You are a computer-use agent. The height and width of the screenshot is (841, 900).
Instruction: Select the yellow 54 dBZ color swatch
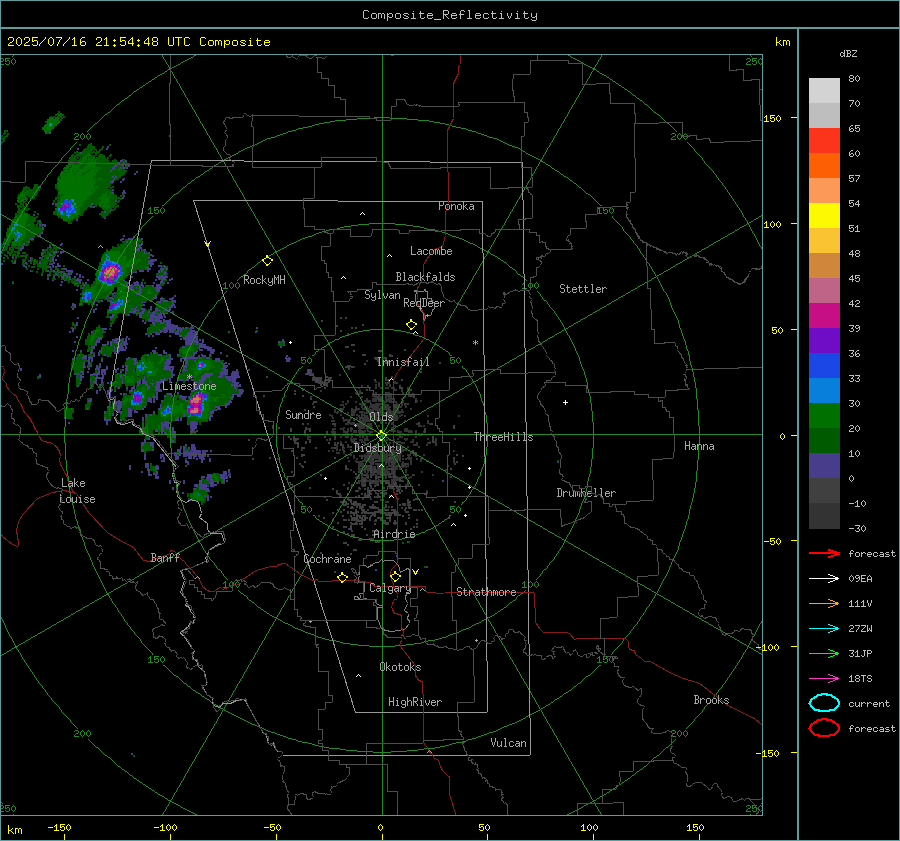(824, 215)
